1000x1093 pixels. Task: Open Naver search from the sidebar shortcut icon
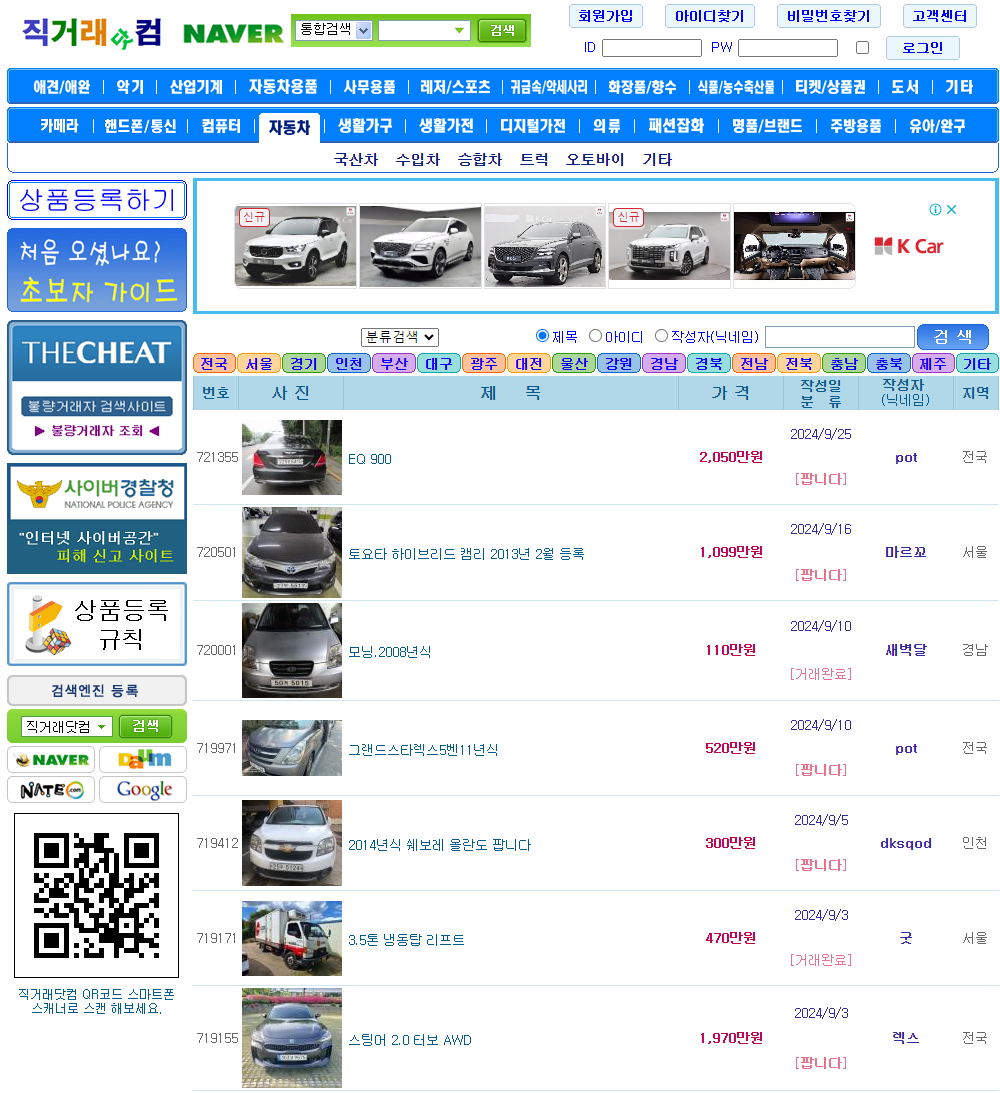pos(51,759)
